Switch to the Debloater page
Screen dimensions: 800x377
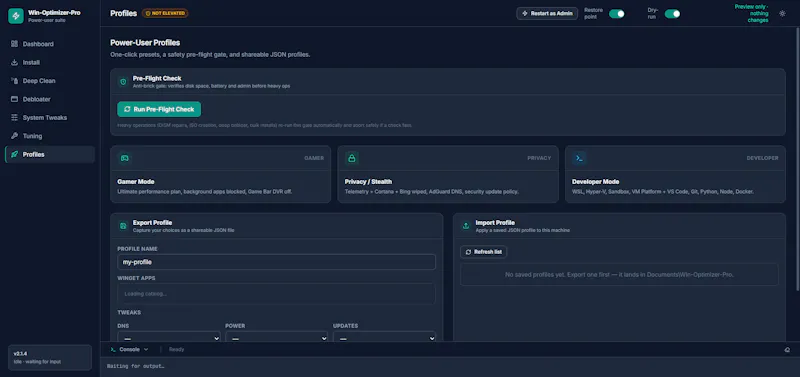coord(50,99)
